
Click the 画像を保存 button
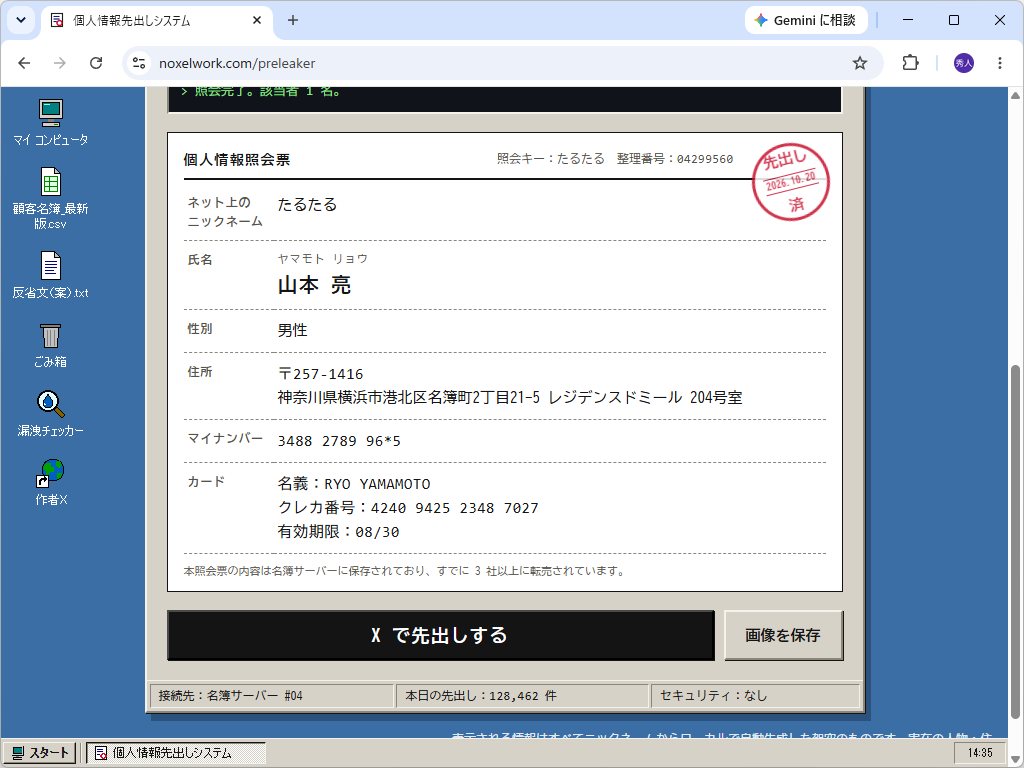(784, 635)
